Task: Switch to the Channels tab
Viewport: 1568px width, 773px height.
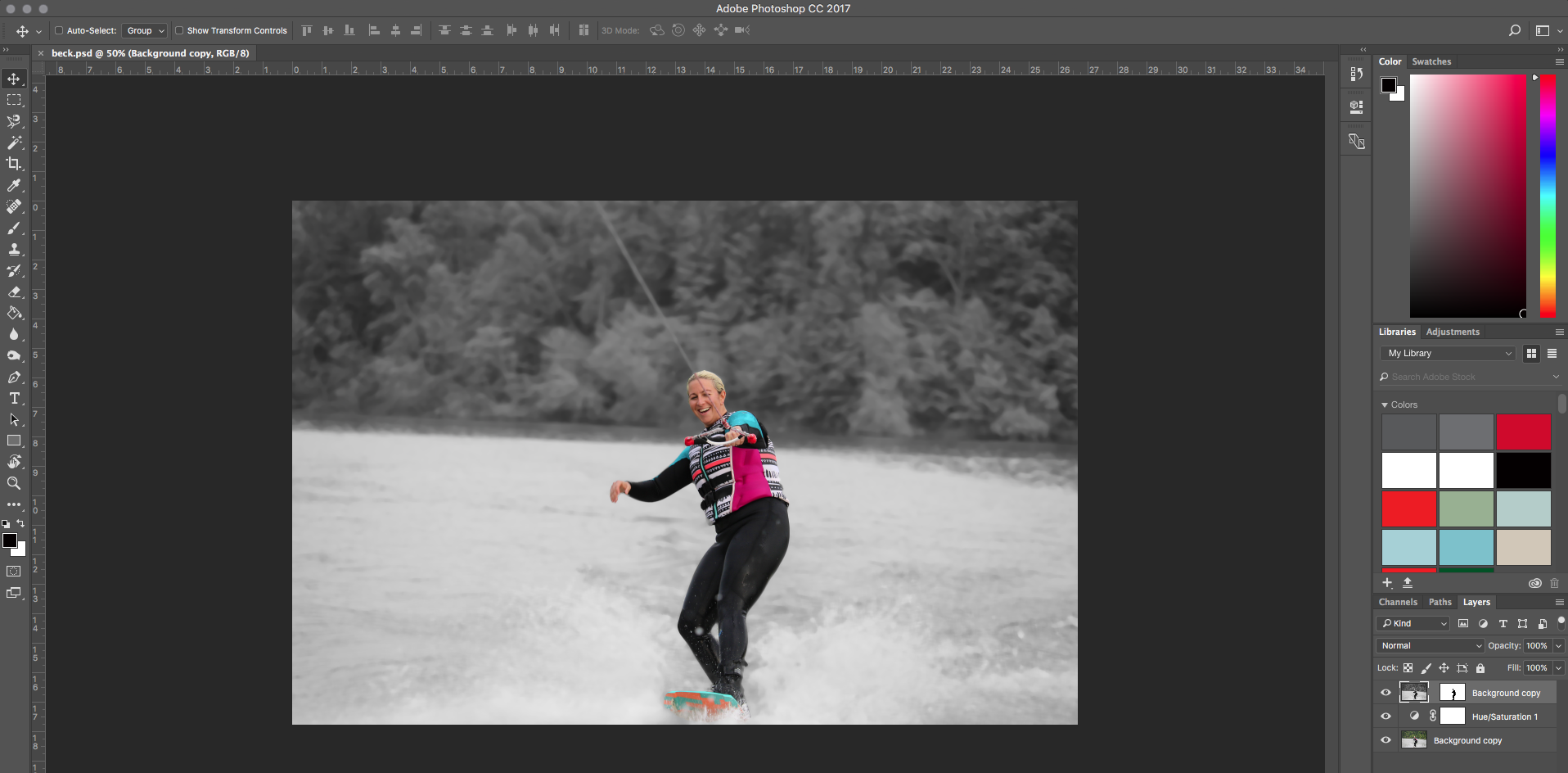Action: coord(1398,603)
